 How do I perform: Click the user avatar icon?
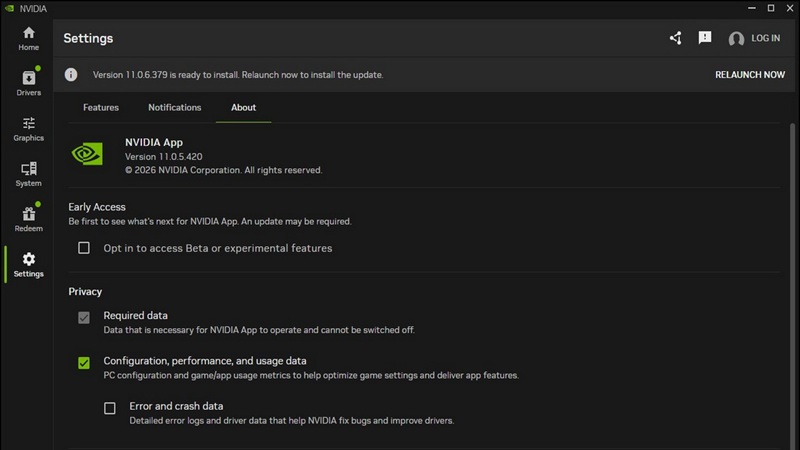[736, 39]
